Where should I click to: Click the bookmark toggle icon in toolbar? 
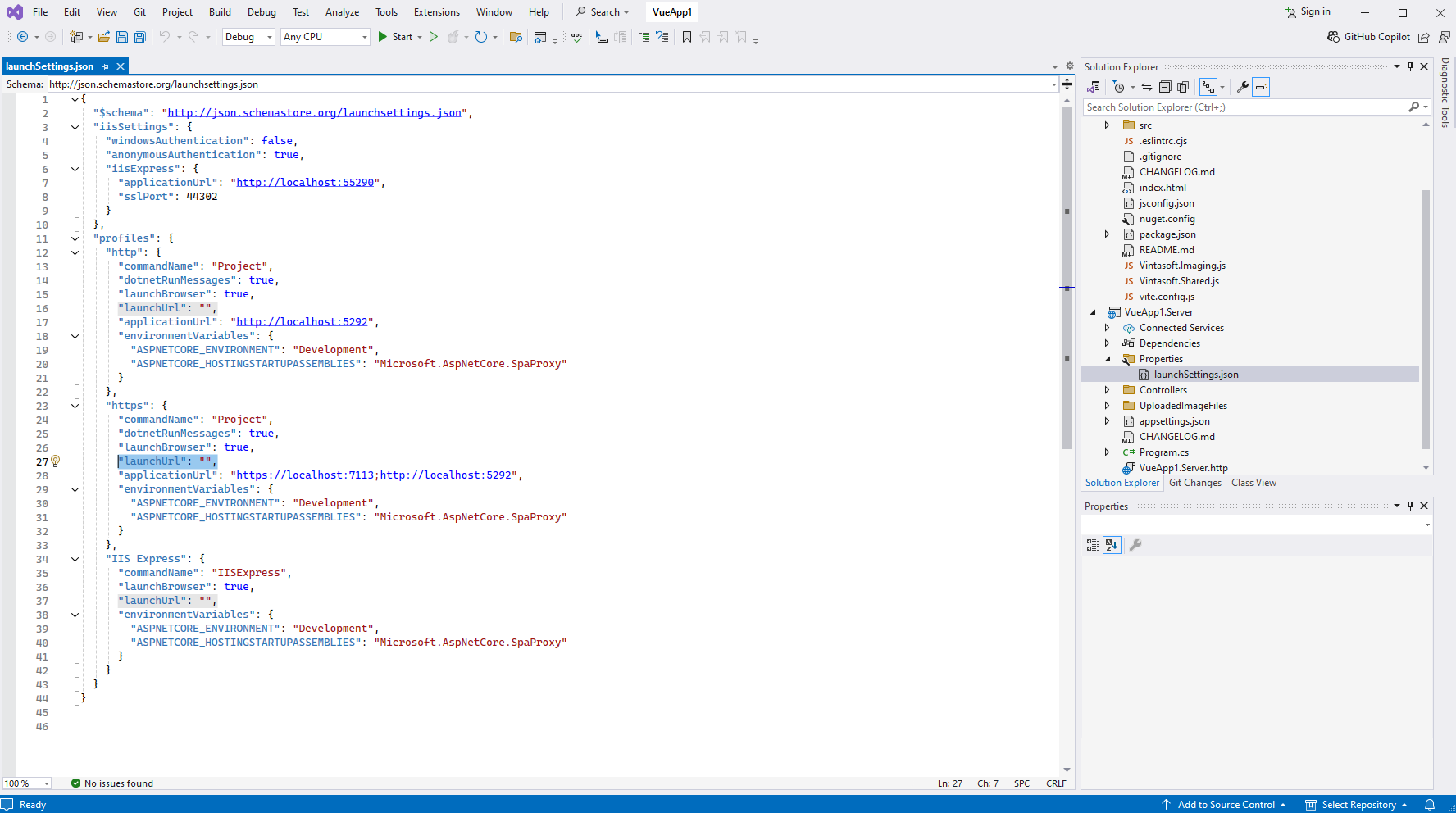(687, 37)
